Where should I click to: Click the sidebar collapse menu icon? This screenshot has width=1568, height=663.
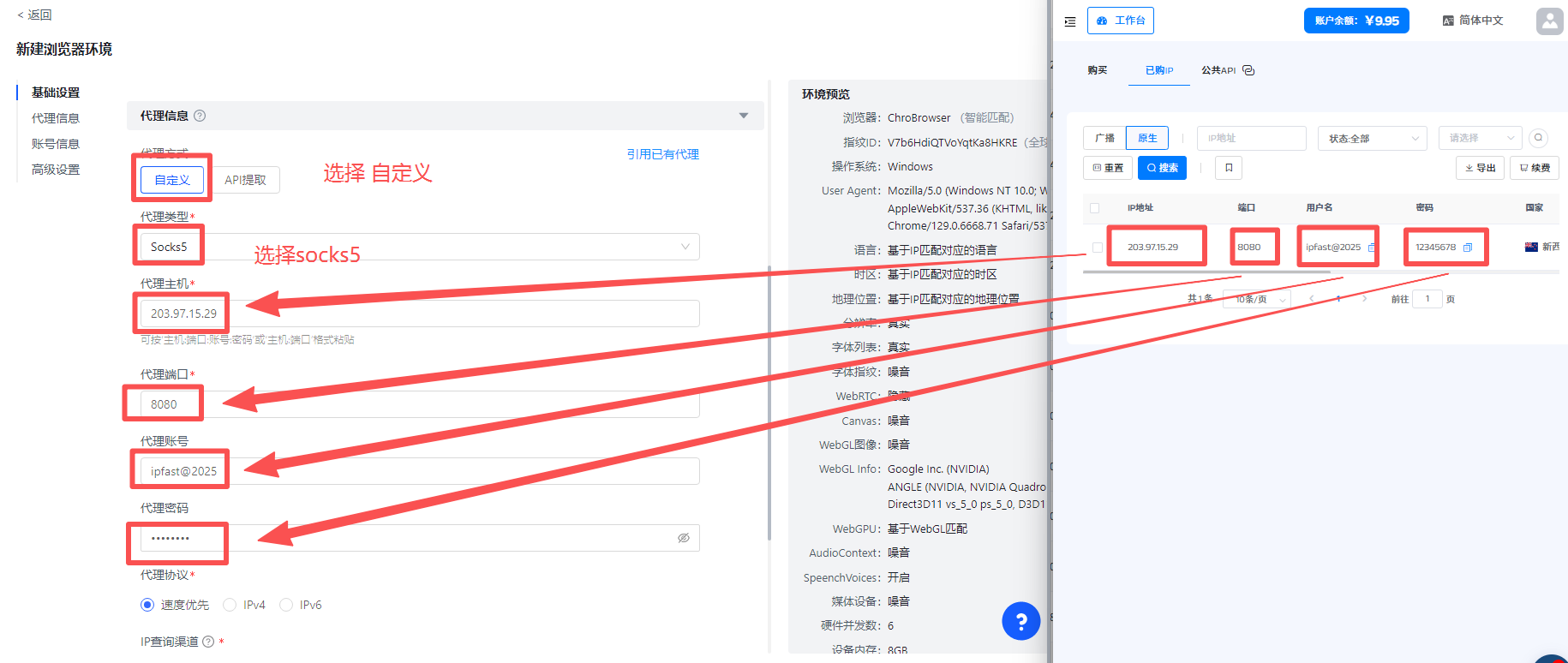coord(1070,21)
